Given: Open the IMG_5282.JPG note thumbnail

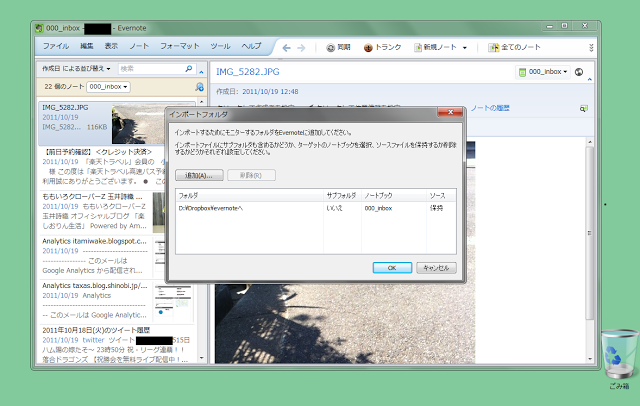Looking at the screenshot, I should 139,124.
